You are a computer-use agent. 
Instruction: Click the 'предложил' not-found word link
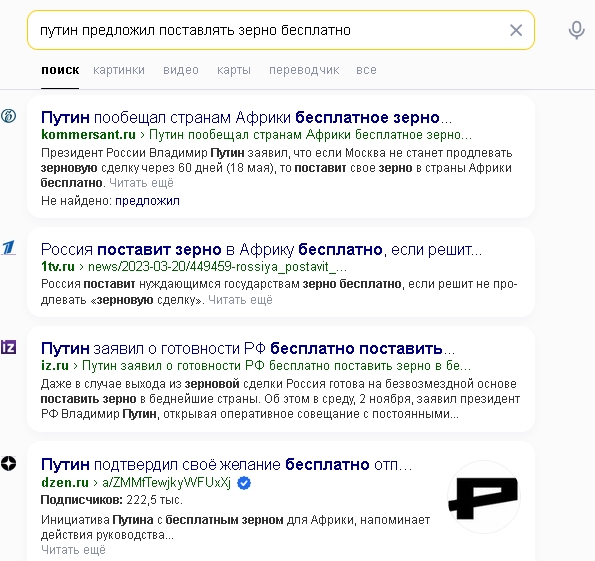click(x=147, y=201)
